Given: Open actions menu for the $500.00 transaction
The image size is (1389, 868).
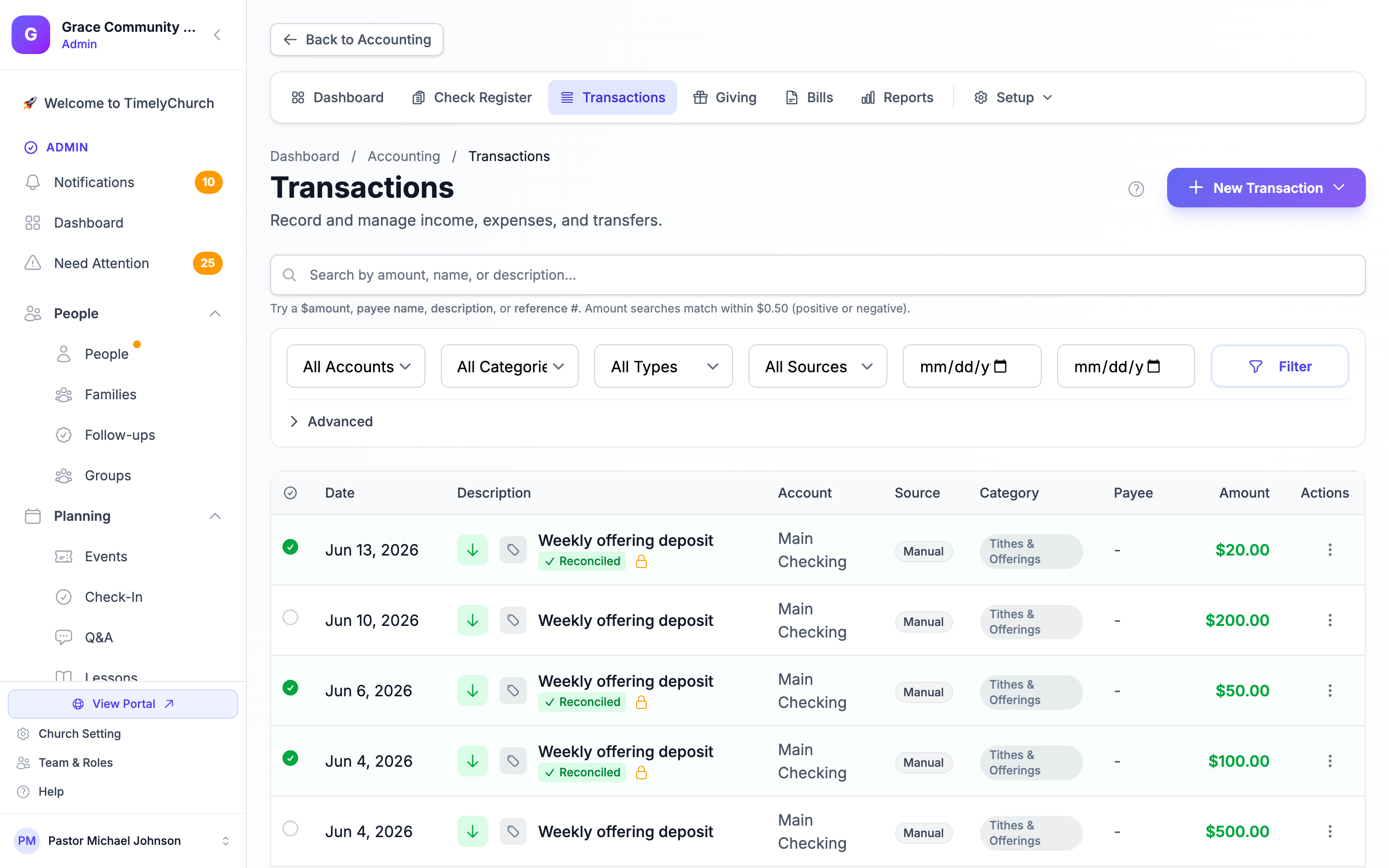Looking at the screenshot, I should 1329,832.
